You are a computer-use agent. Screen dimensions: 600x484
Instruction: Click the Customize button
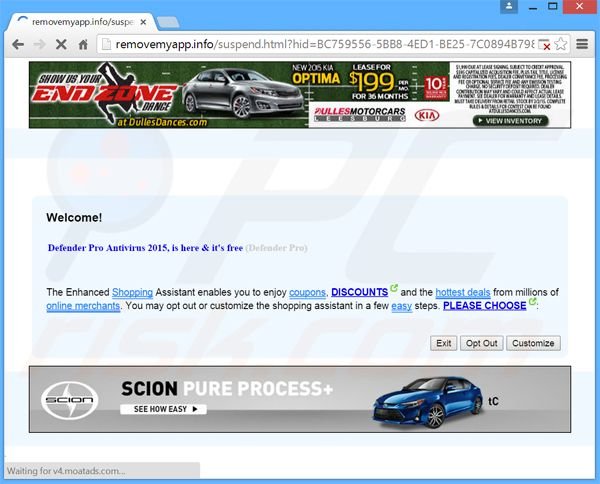click(533, 343)
